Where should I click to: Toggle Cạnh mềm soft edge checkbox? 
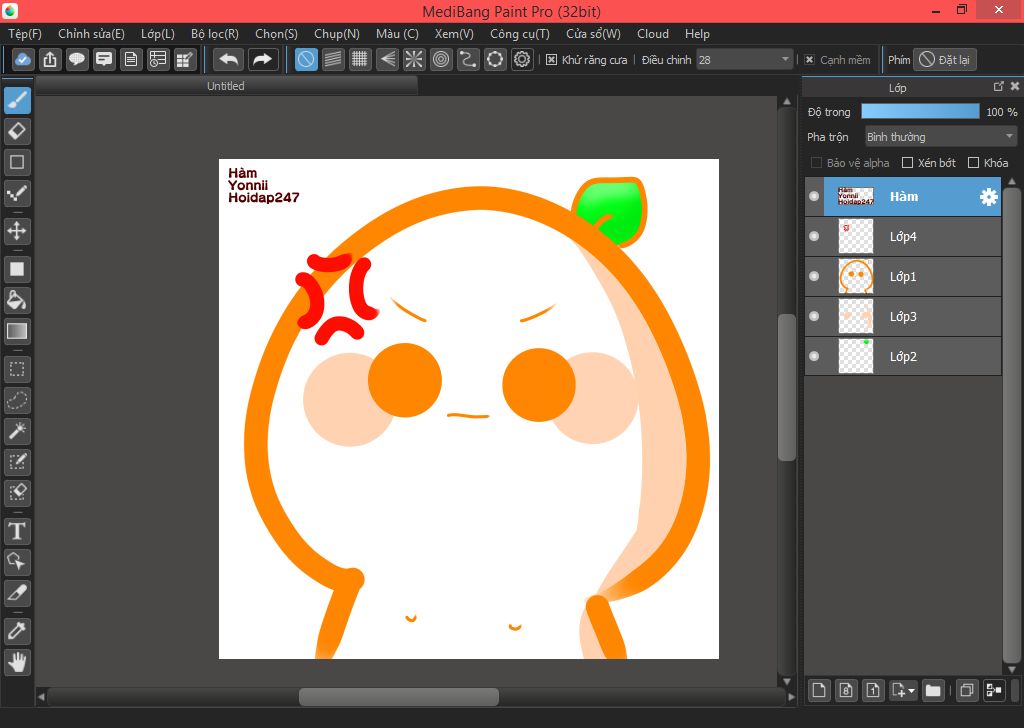point(810,60)
